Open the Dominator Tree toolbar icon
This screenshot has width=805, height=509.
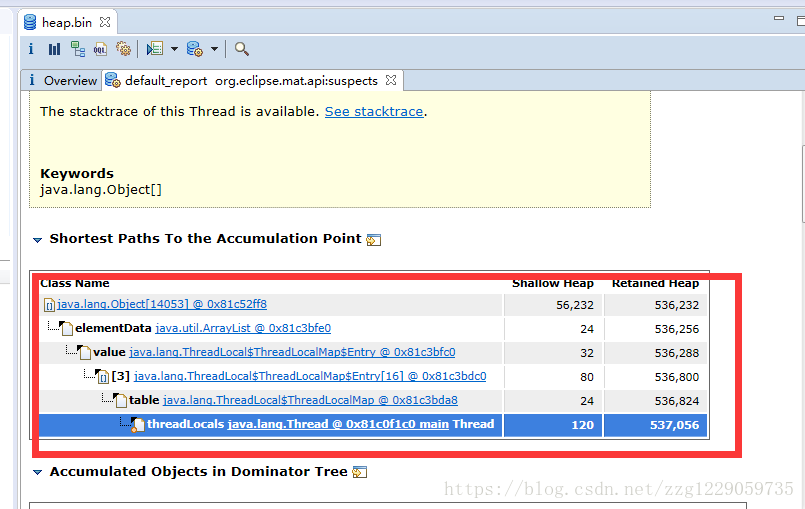[x=77, y=49]
